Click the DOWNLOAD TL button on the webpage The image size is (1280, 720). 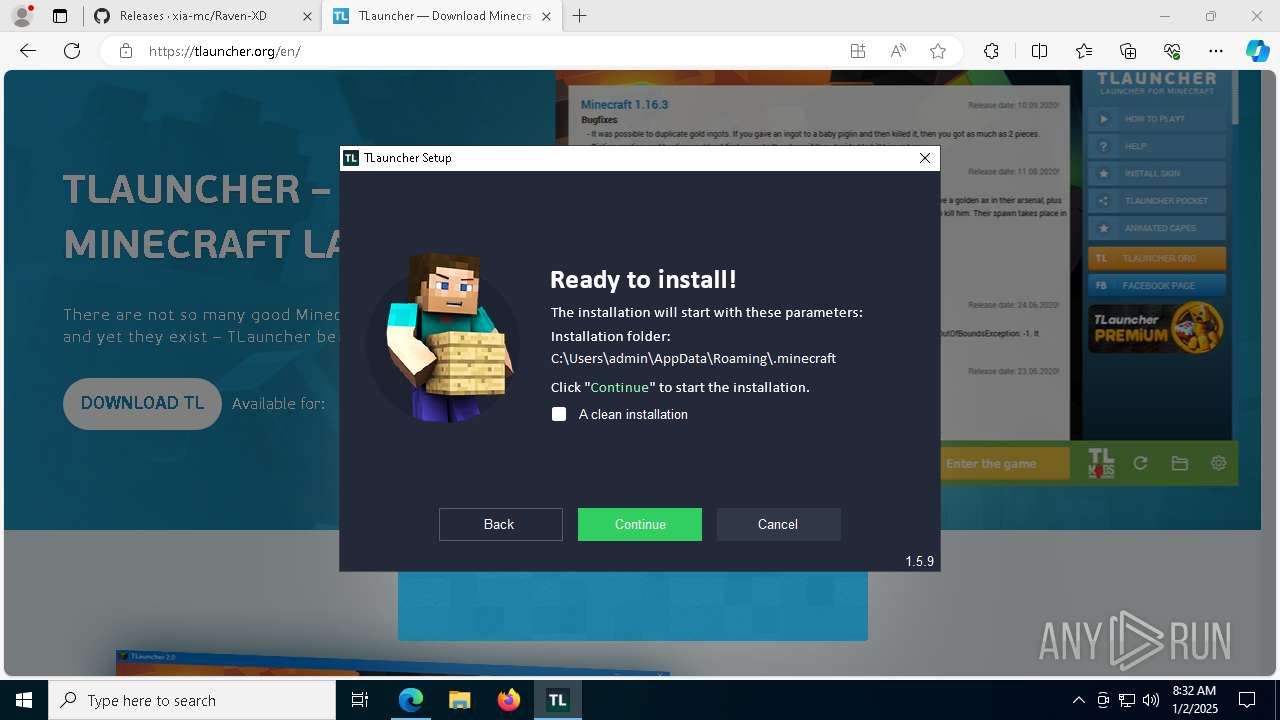[x=142, y=403]
